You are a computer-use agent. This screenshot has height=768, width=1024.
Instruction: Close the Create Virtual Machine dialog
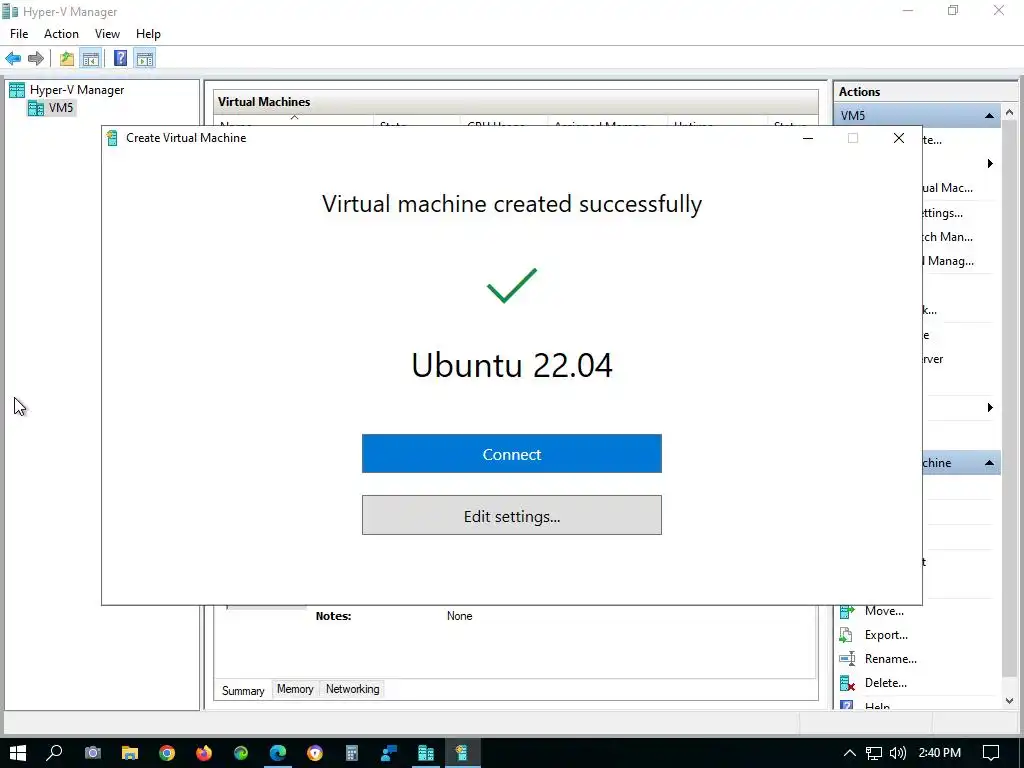tap(899, 138)
